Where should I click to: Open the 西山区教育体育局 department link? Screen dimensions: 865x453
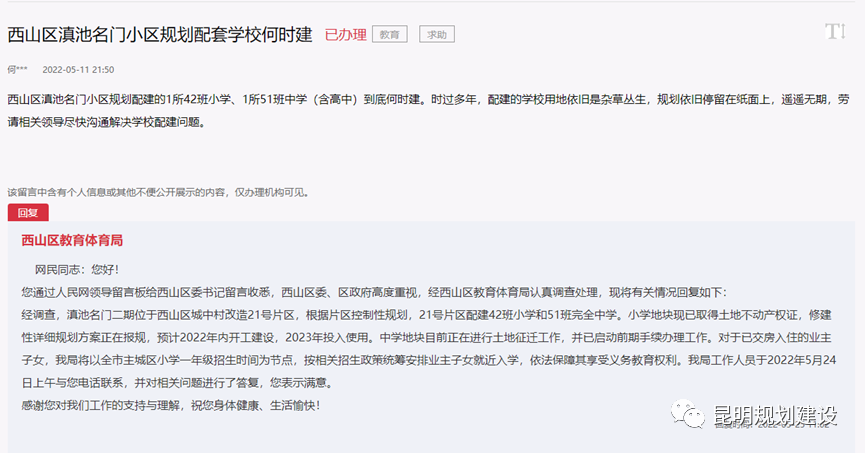(x=72, y=241)
